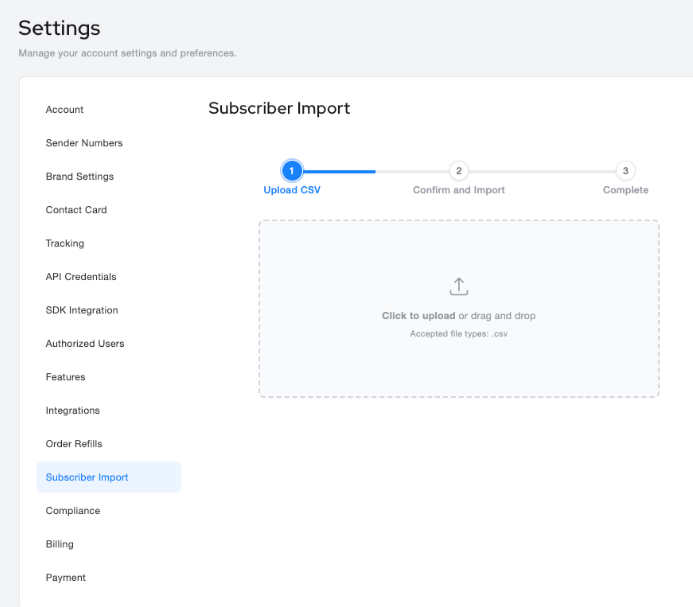Open Tracking settings
Screen dimensions: 693x607
click(x=65, y=244)
